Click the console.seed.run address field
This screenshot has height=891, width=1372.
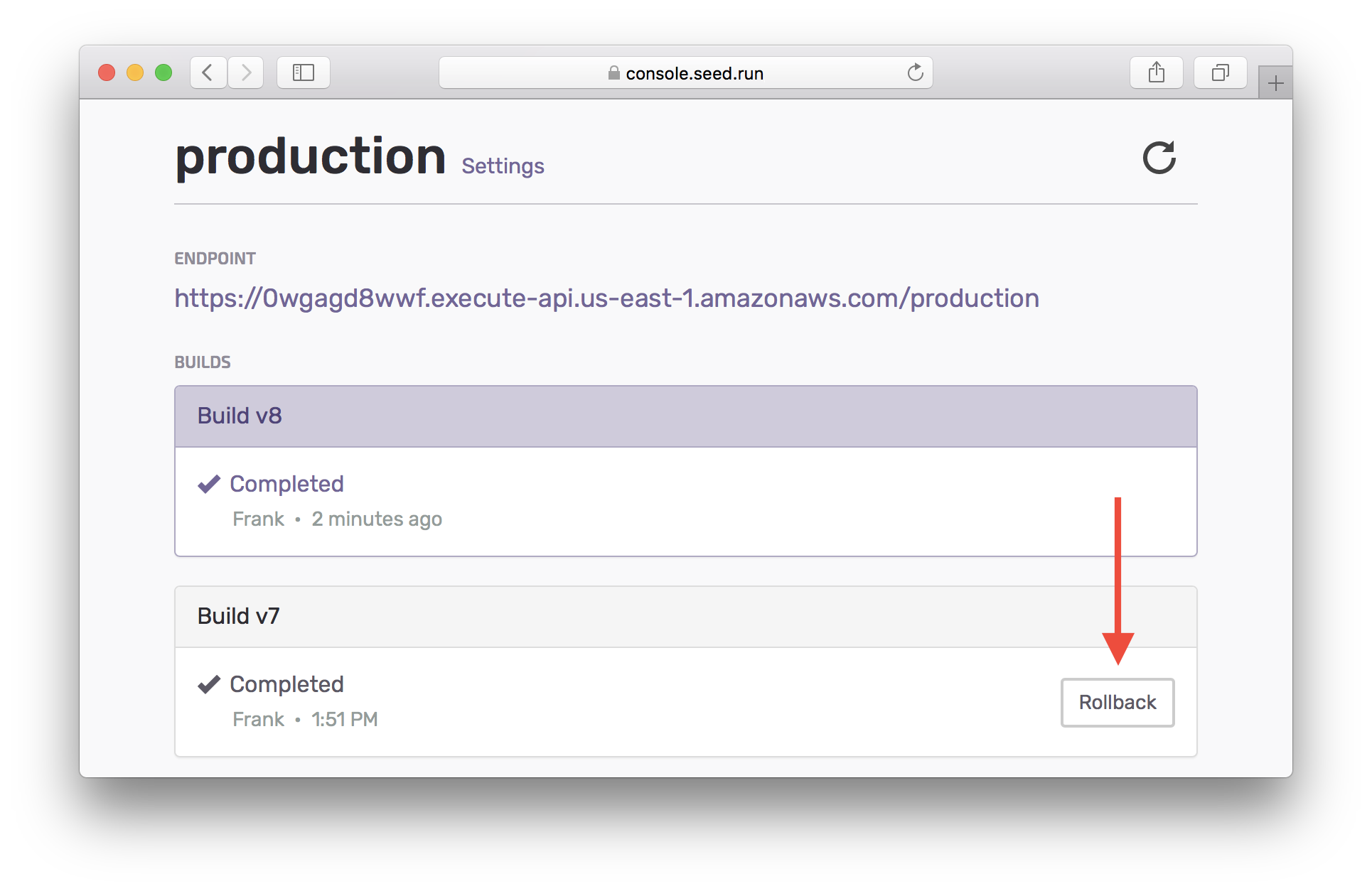tap(694, 73)
